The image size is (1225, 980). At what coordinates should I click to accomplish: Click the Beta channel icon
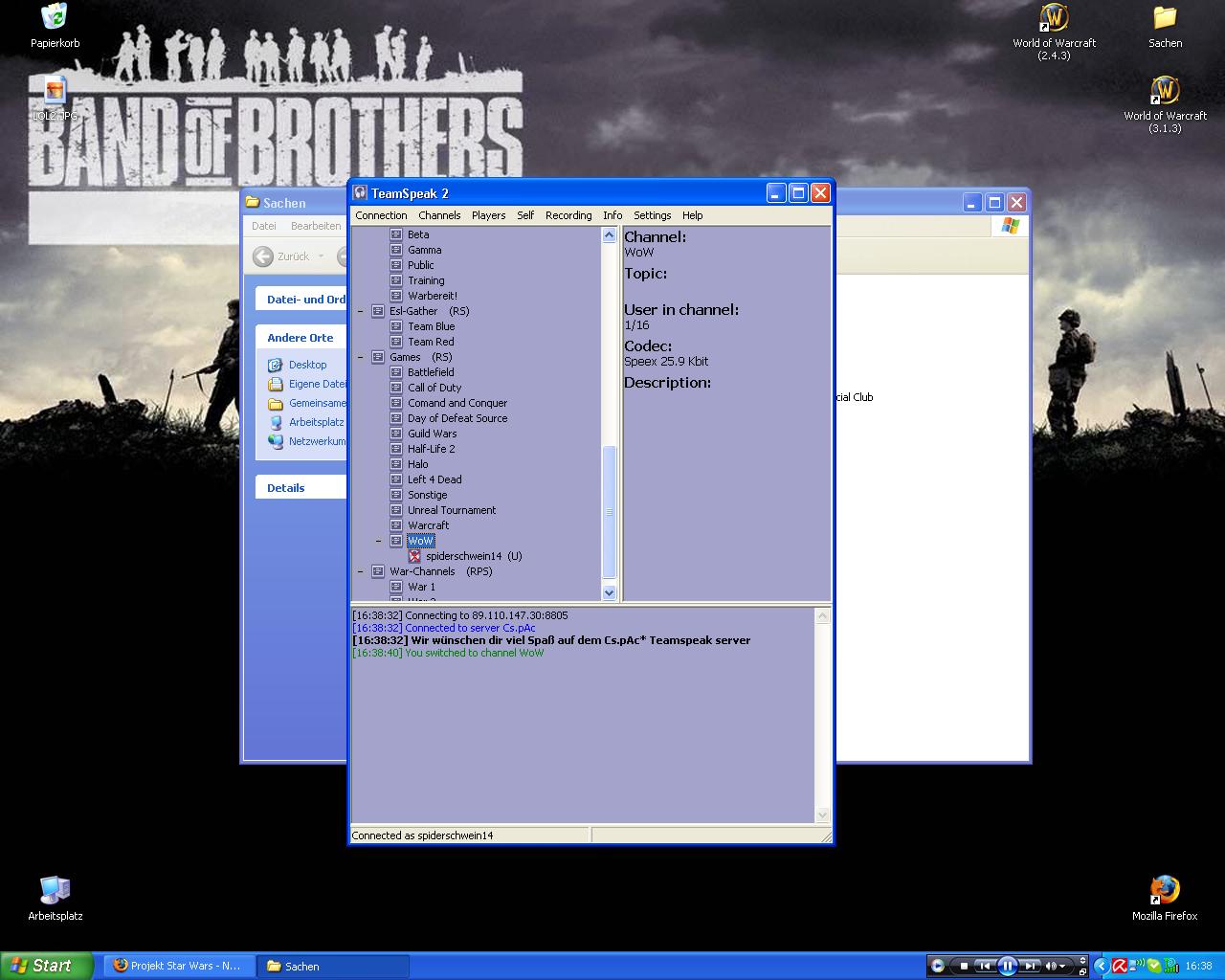[x=396, y=234]
